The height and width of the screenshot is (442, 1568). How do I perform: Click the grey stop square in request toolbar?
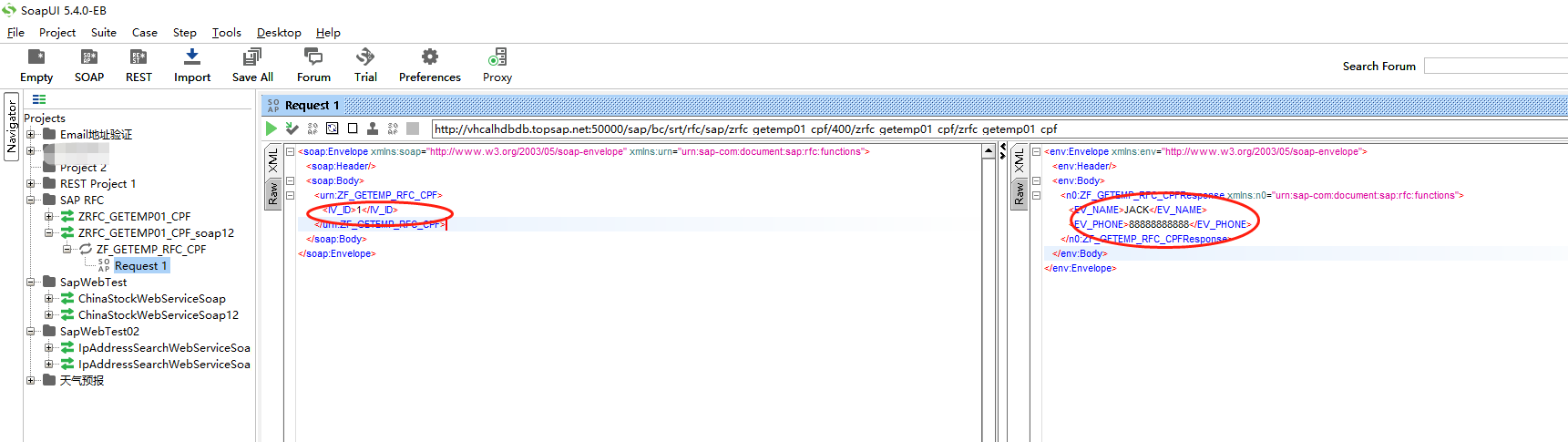click(x=413, y=128)
